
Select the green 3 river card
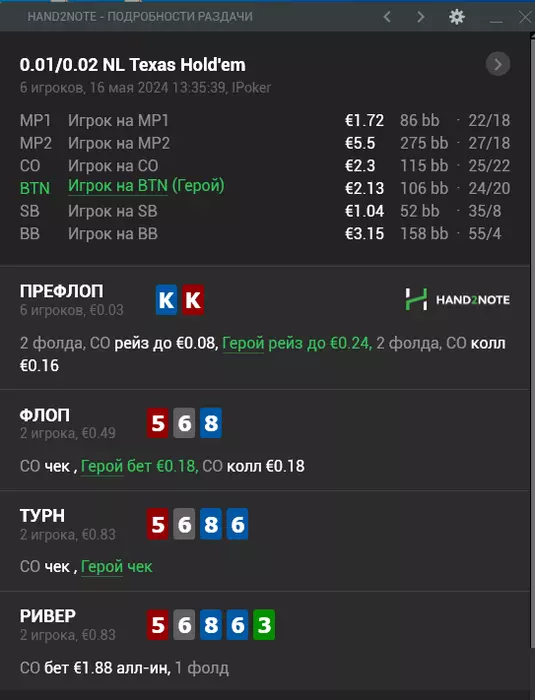(264, 625)
